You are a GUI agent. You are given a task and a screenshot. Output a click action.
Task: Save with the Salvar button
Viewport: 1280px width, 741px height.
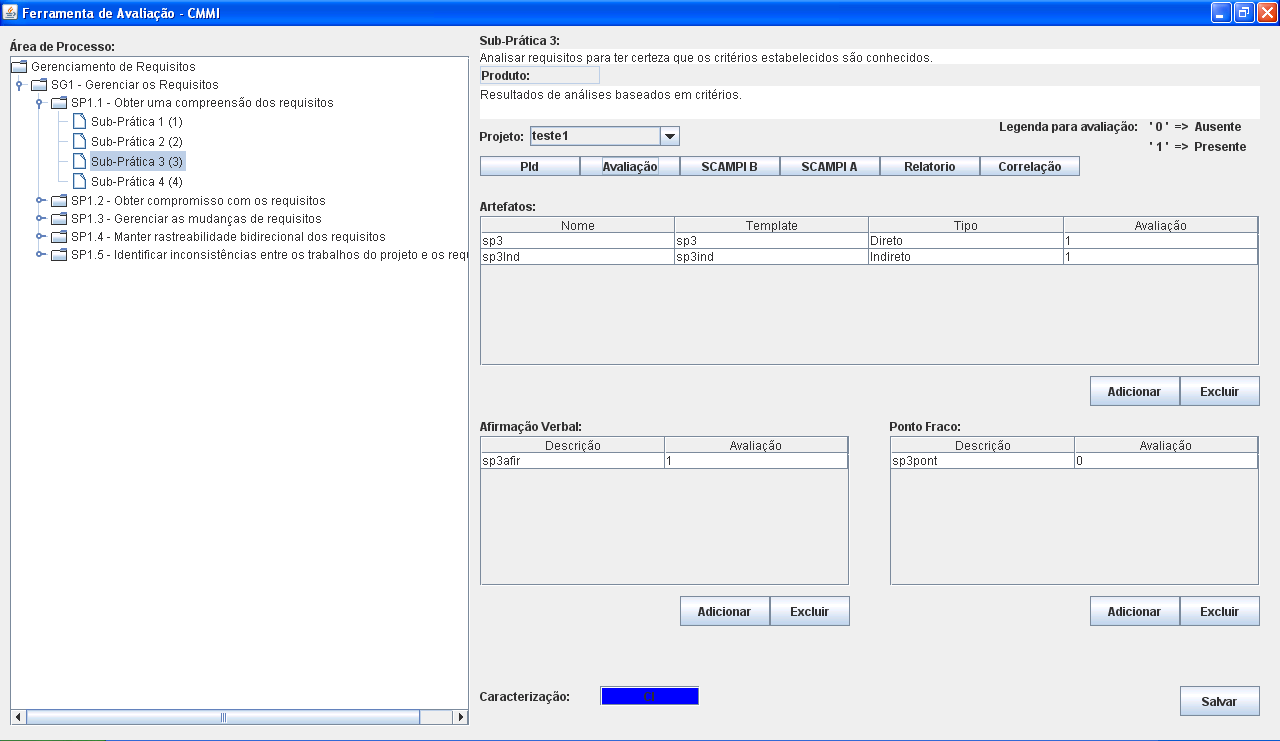[x=1220, y=701]
